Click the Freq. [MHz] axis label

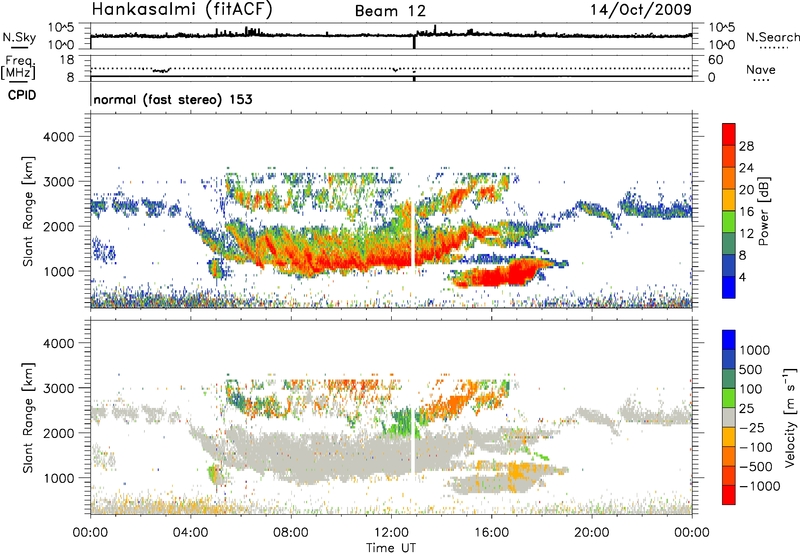pos(19,68)
